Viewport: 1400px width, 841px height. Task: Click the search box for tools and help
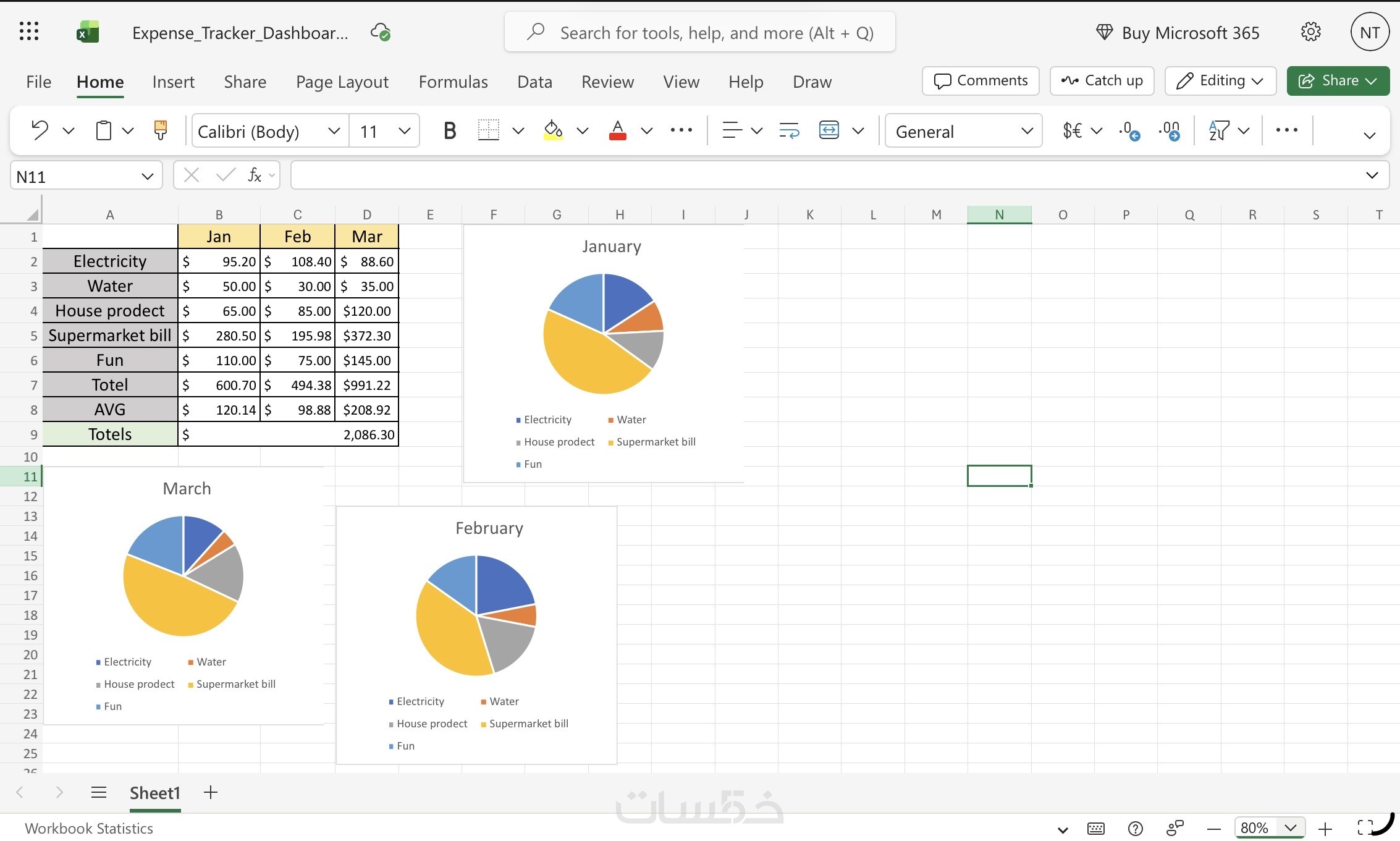(x=699, y=32)
